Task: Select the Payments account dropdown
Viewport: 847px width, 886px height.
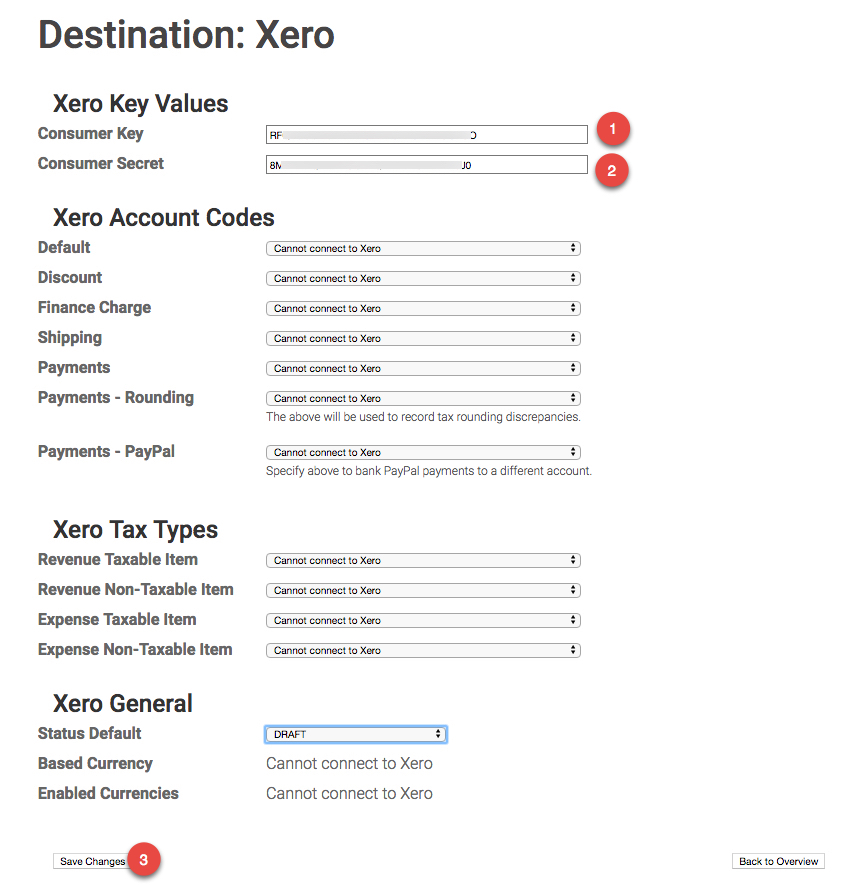Action: (x=423, y=368)
